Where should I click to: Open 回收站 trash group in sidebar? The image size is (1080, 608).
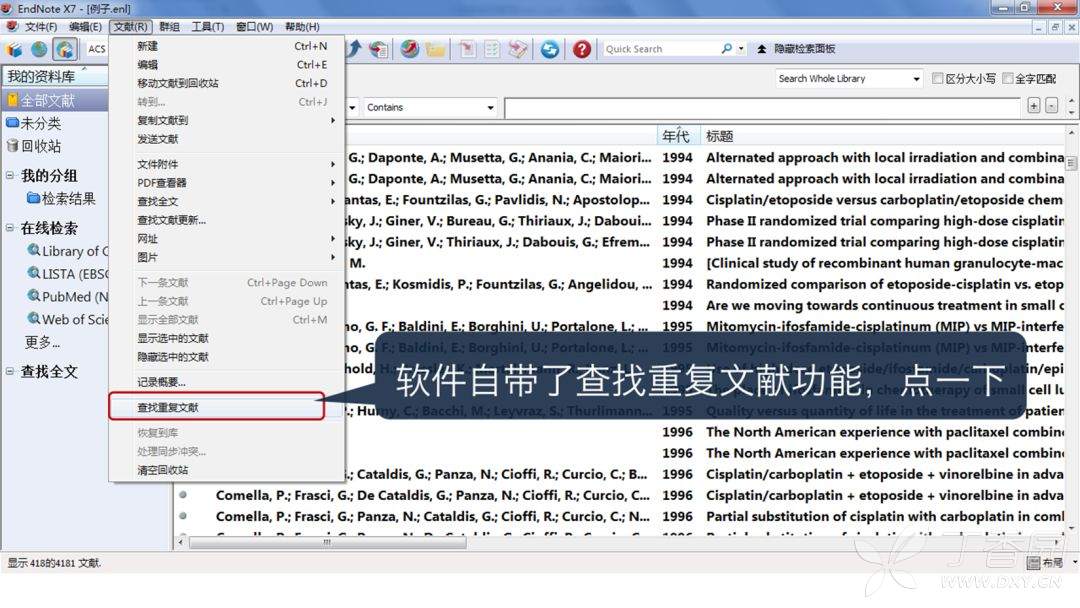point(41,146)
